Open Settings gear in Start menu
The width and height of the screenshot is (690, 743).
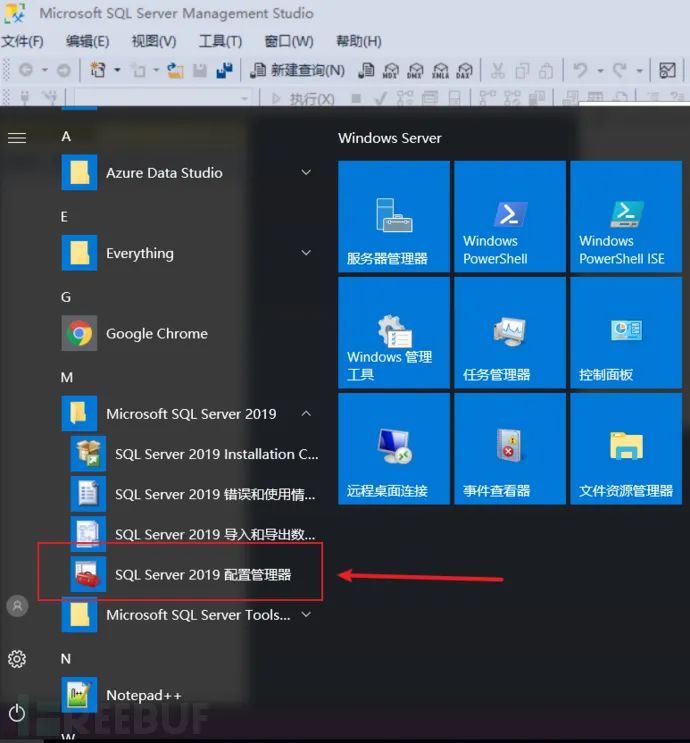[17, 659]
